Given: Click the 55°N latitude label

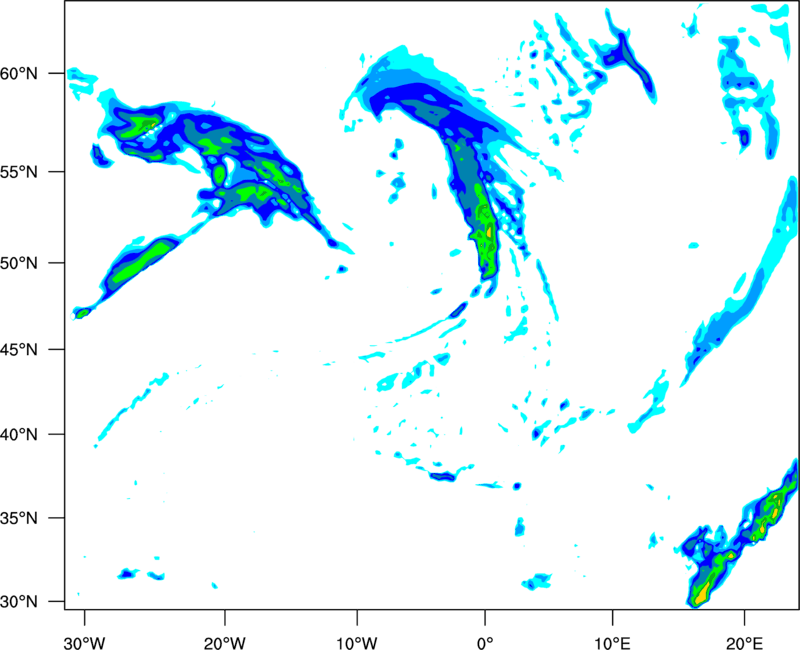Looking at the screenshot, I should click(x=19, y=172).
